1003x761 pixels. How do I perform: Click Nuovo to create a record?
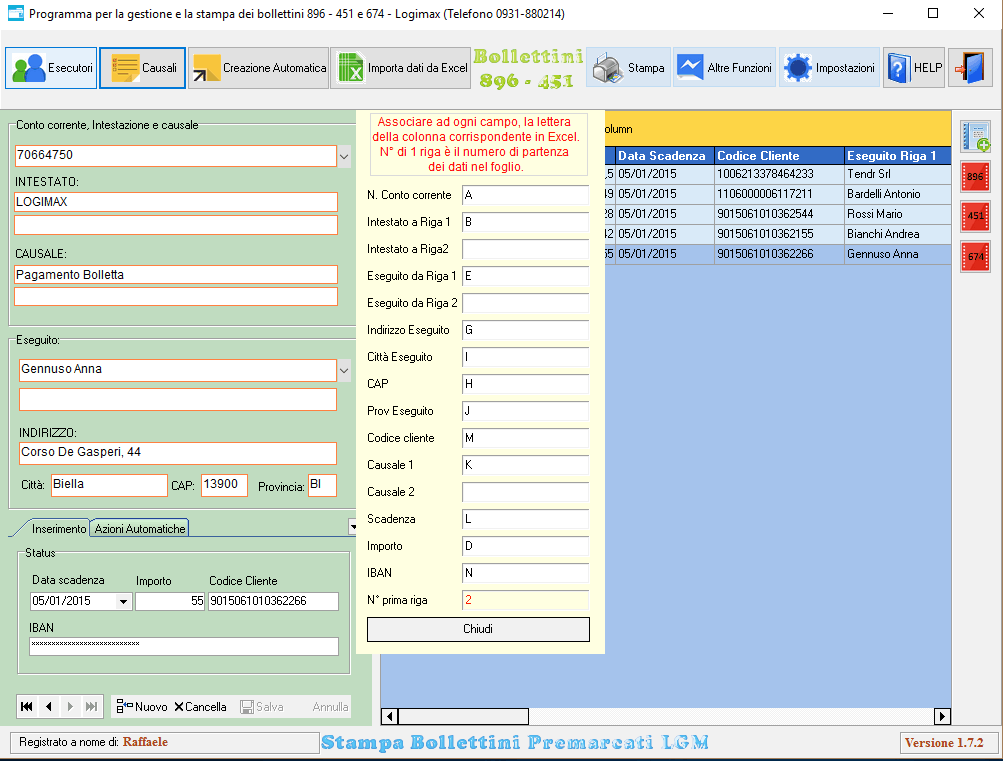point(142,707)
